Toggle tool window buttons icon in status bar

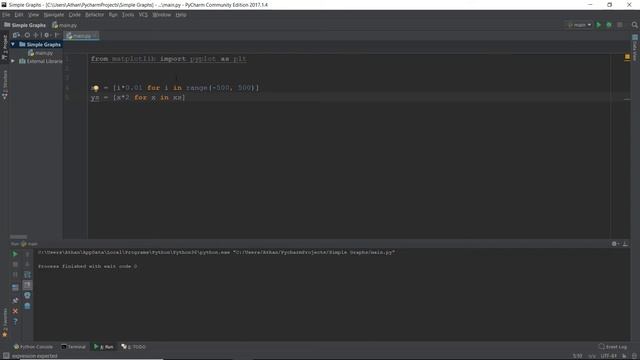tap(6, 356)
